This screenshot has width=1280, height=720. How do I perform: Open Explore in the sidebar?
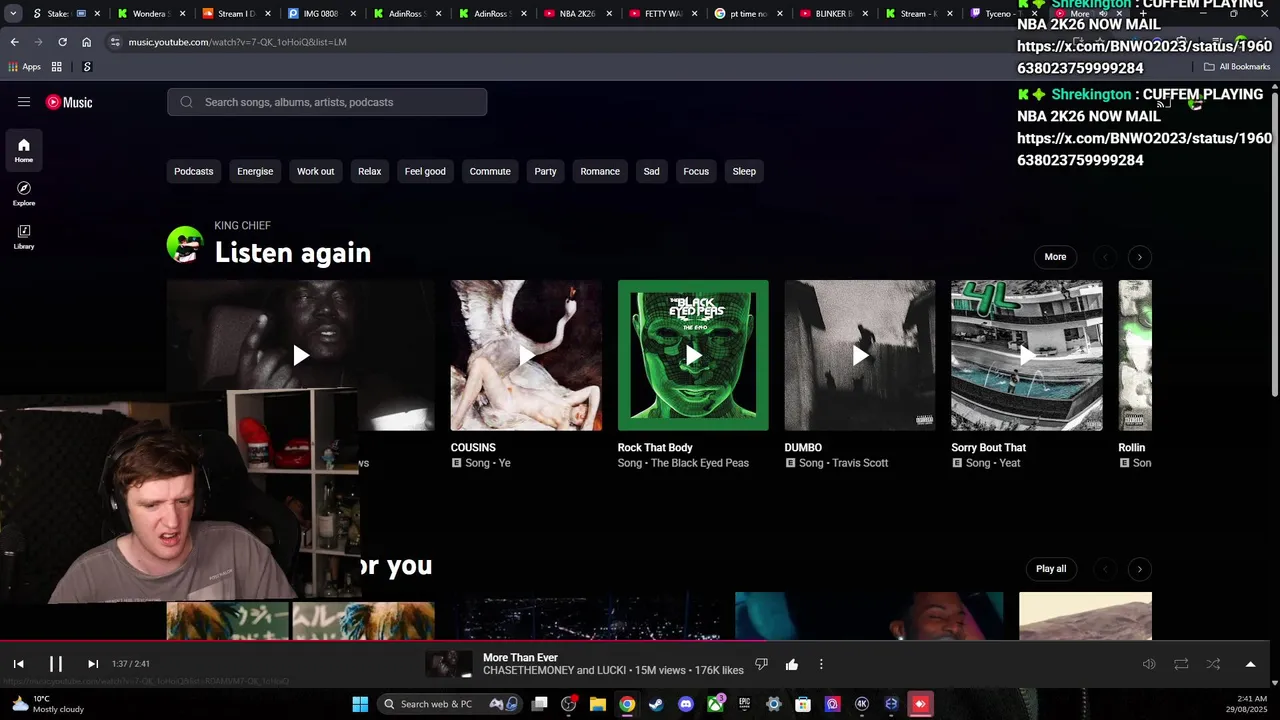coord(24,194)
